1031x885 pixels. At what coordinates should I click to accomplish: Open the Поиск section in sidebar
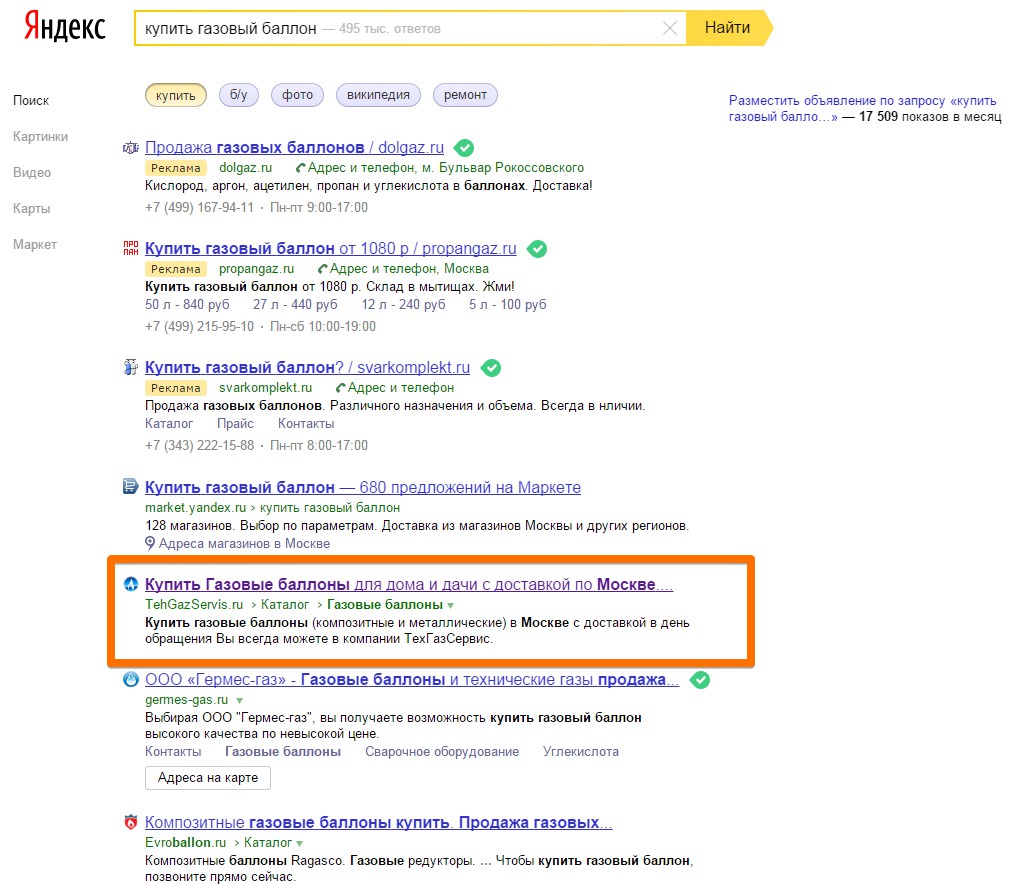click(31, 100)
